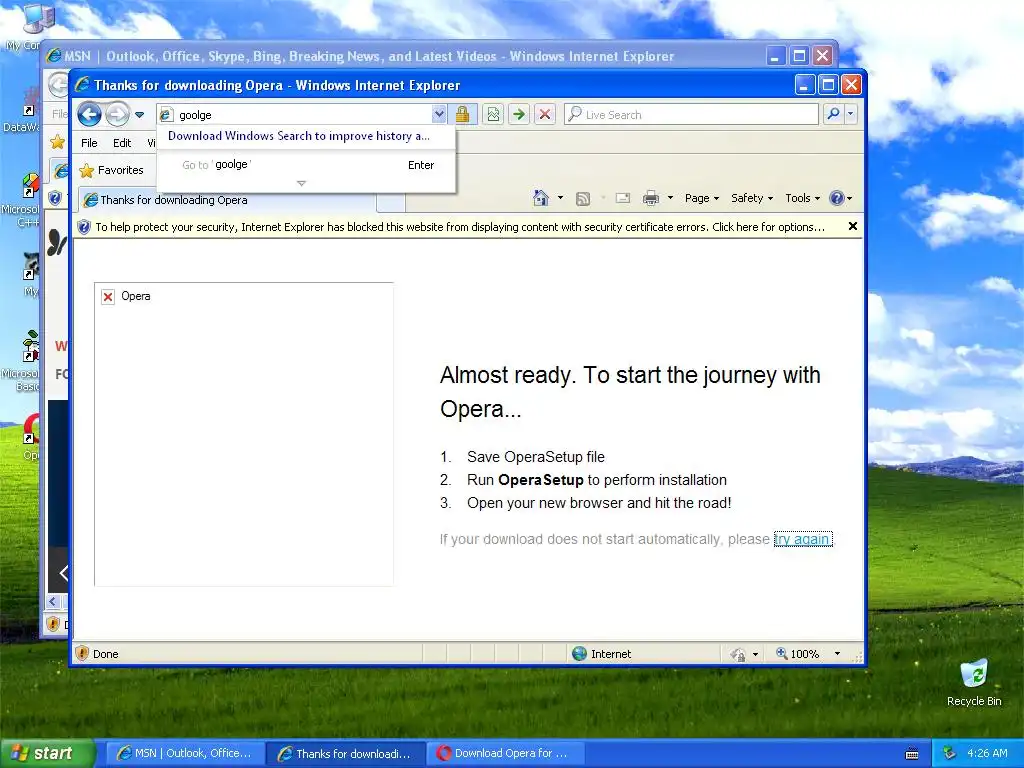Viewport: 1024px width, 768px height.
Task: Open the Edit menu
Action: coord(121,143)
